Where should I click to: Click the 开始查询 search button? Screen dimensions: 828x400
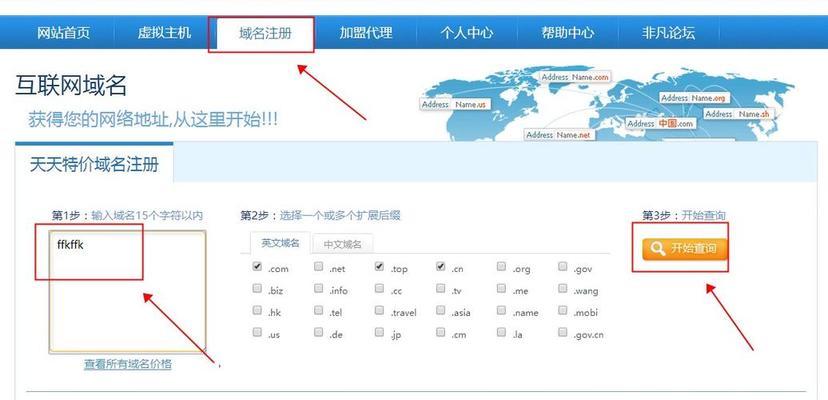pos(685,248)
